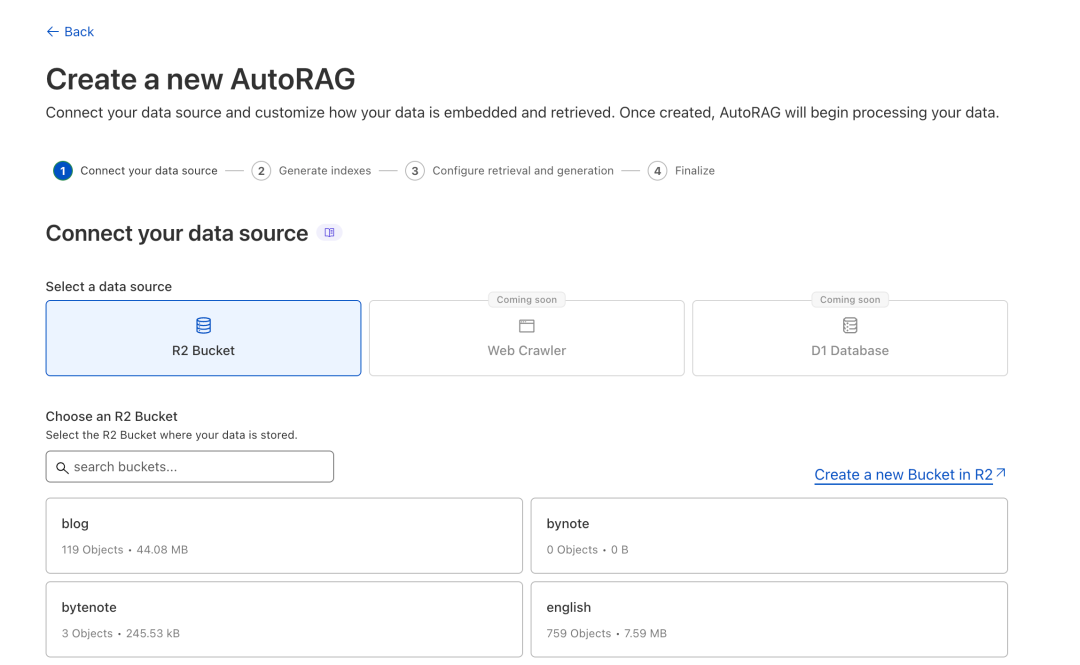Go to the Configure retrieval and generation step
1080x665 pixels.
coord(415,170)
